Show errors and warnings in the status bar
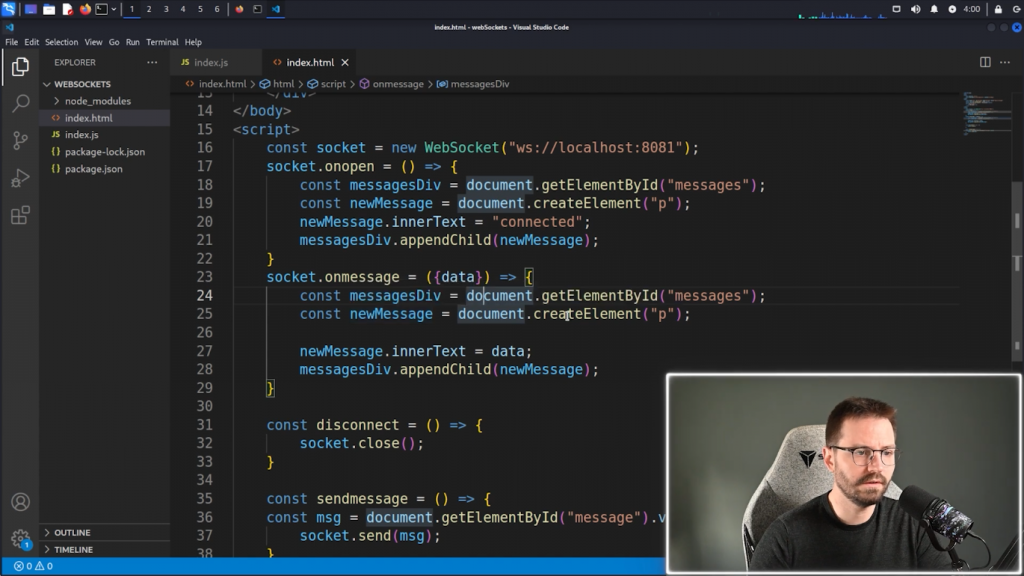This screenshot has width=1024, height=576. [33, 566]
